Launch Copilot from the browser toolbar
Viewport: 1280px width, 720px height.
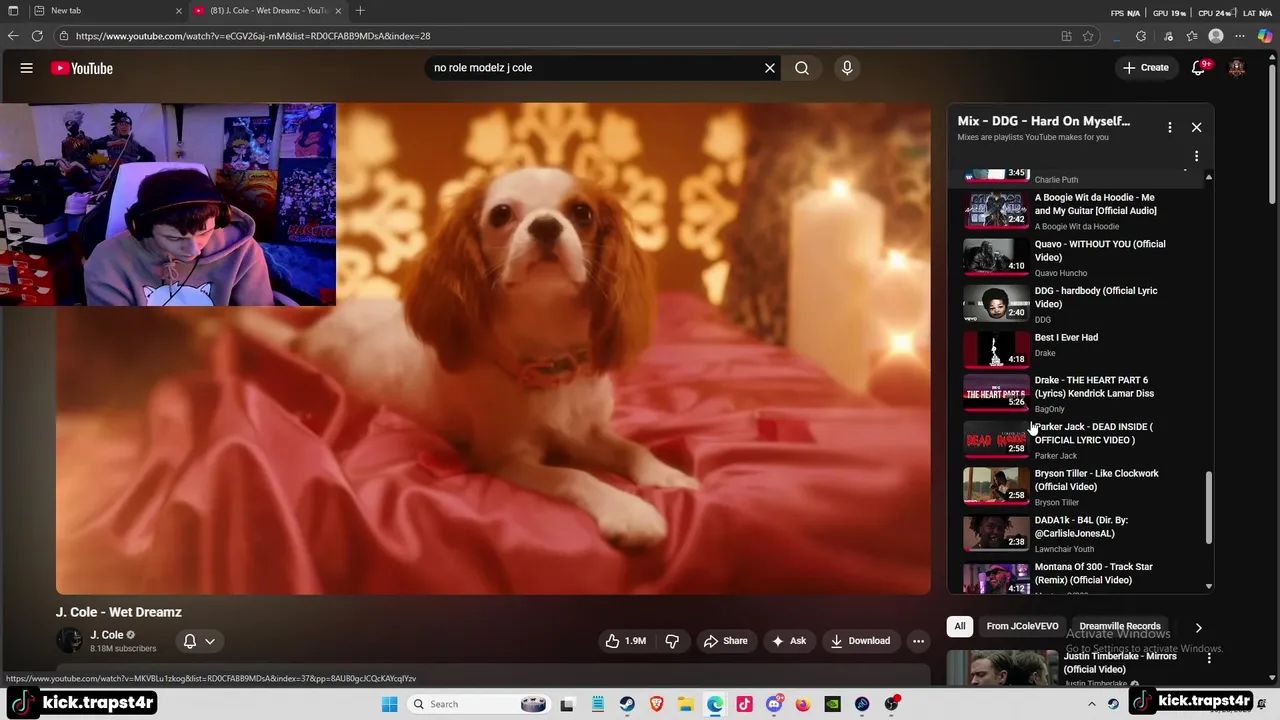(x=1265, y=36)
